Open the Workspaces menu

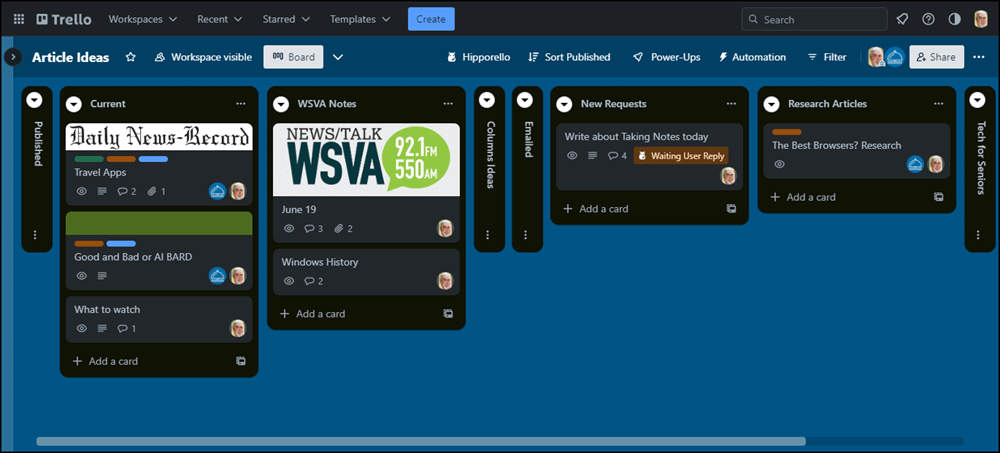tap(143, 19)
